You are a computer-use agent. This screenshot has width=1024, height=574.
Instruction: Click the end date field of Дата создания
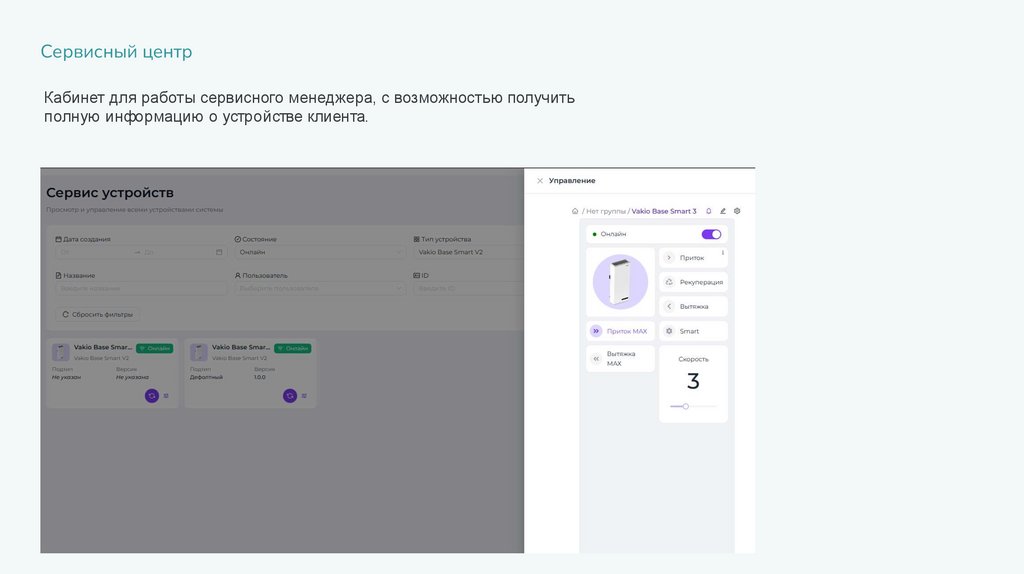point(178,252)
